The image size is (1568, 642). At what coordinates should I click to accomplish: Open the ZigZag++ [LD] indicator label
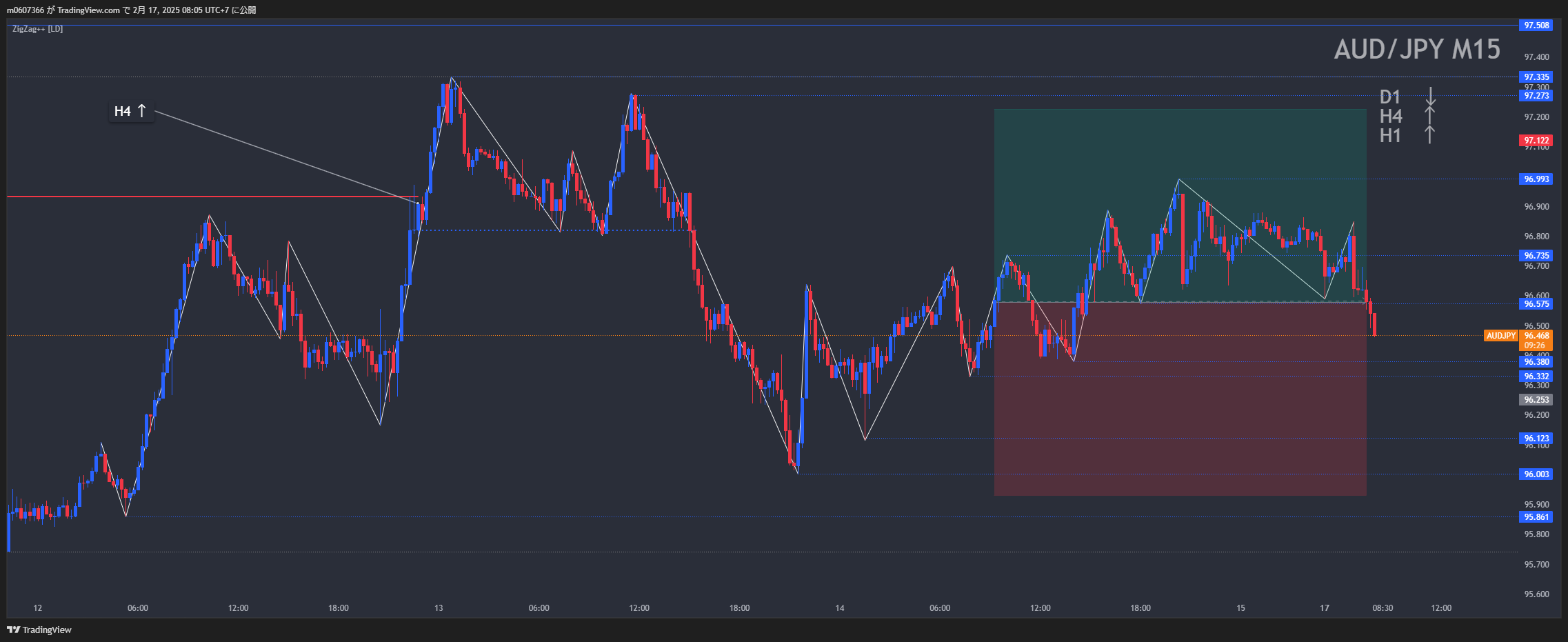pyautogui.click(x=37, y=29)
